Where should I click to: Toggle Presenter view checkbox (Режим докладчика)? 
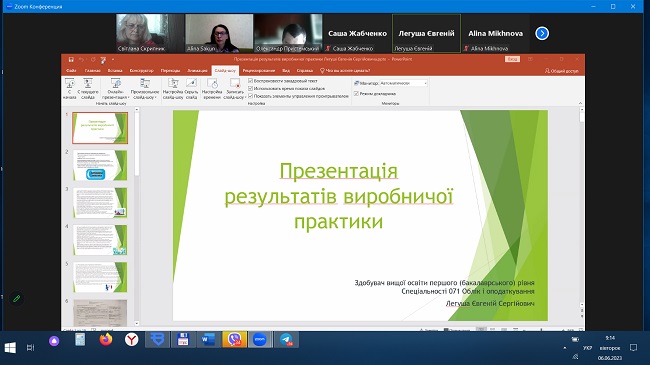point(356,94)
